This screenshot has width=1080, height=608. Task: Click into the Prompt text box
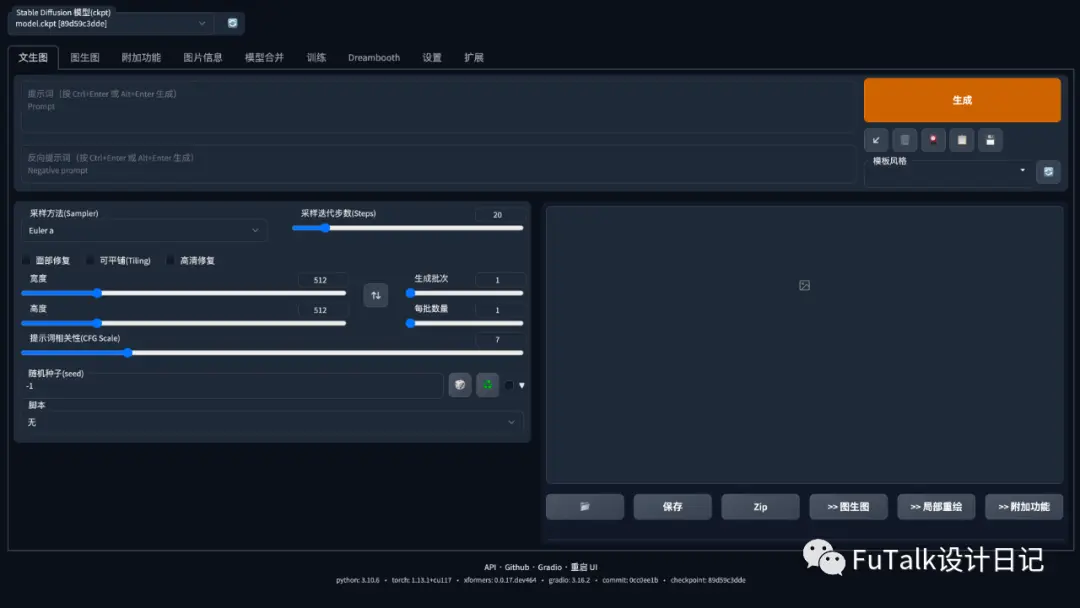click(438, 107)
